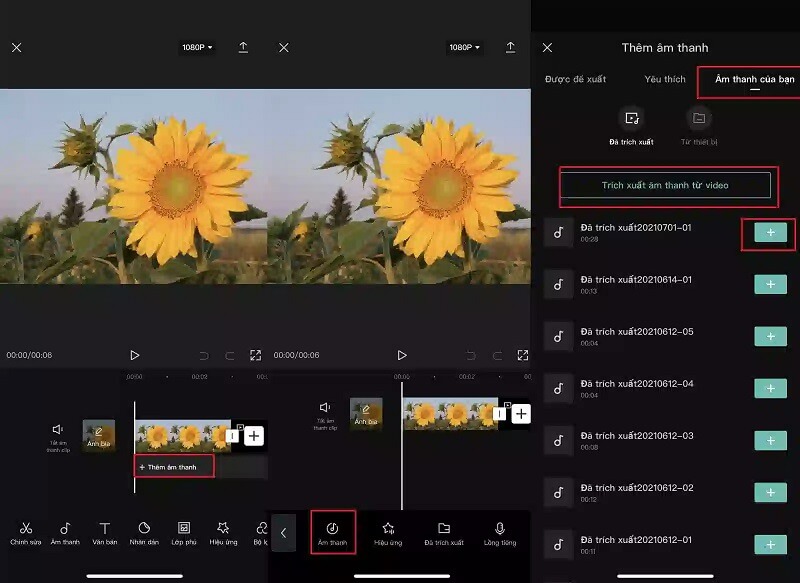Open the Văn bản text tool
The image size is (800, 583).
pos(103,527)
